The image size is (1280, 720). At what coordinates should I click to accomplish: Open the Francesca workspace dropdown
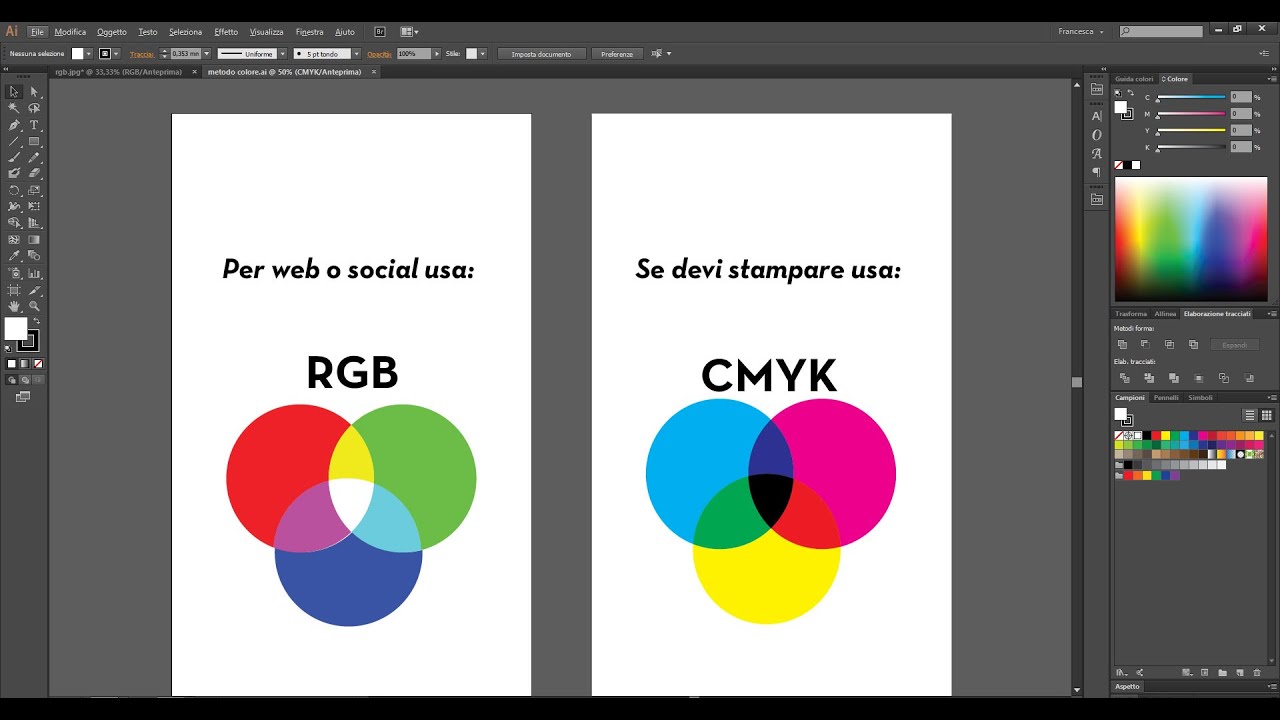pos(1081,32)
